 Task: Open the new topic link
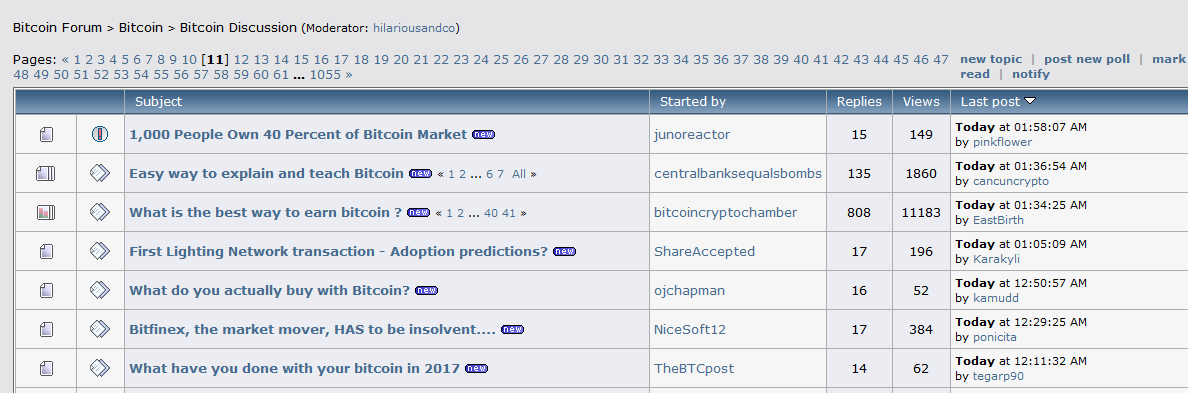click(991, 59)
